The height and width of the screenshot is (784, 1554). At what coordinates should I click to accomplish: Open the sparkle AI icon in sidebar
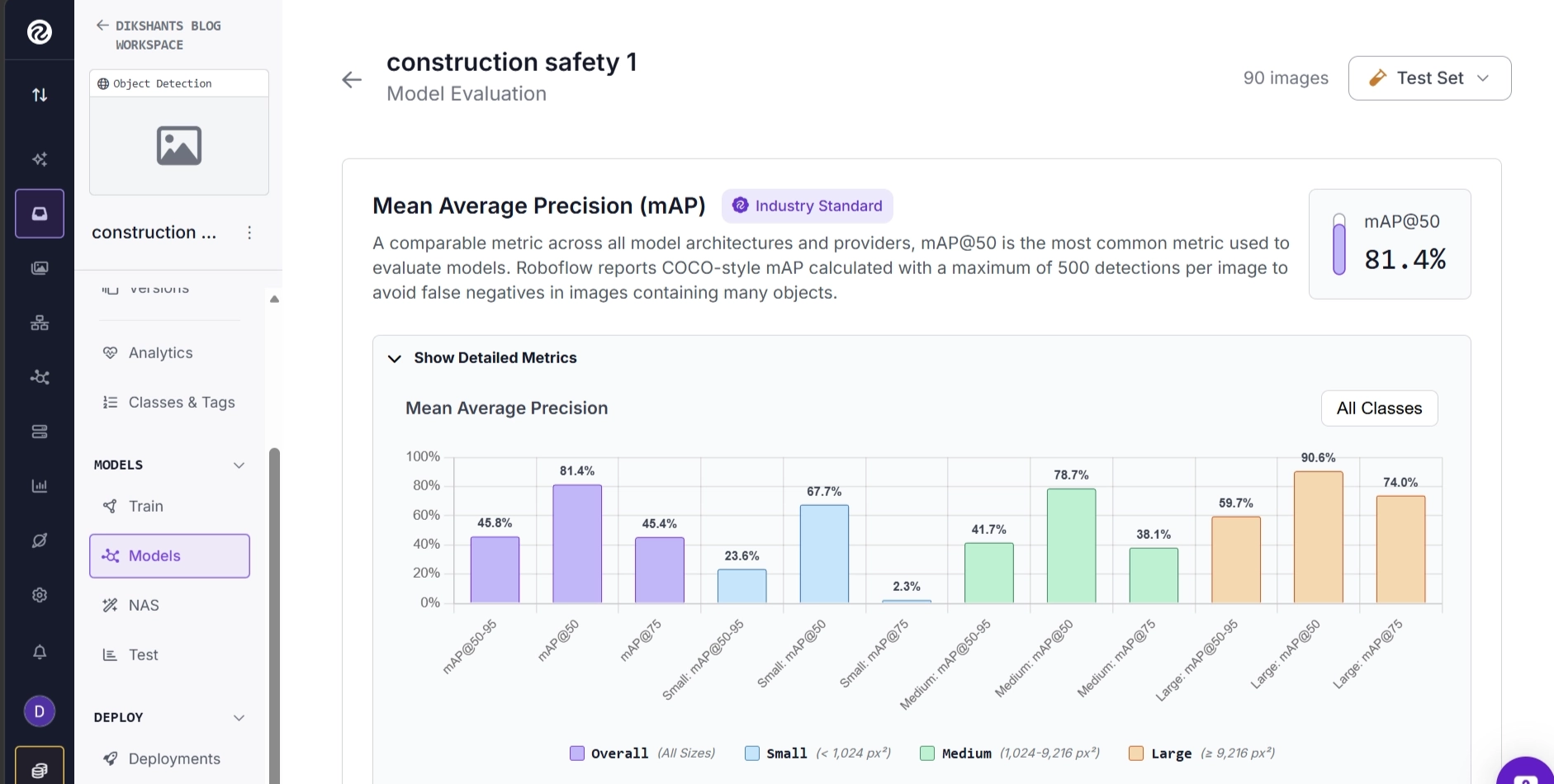pos(40,158)
